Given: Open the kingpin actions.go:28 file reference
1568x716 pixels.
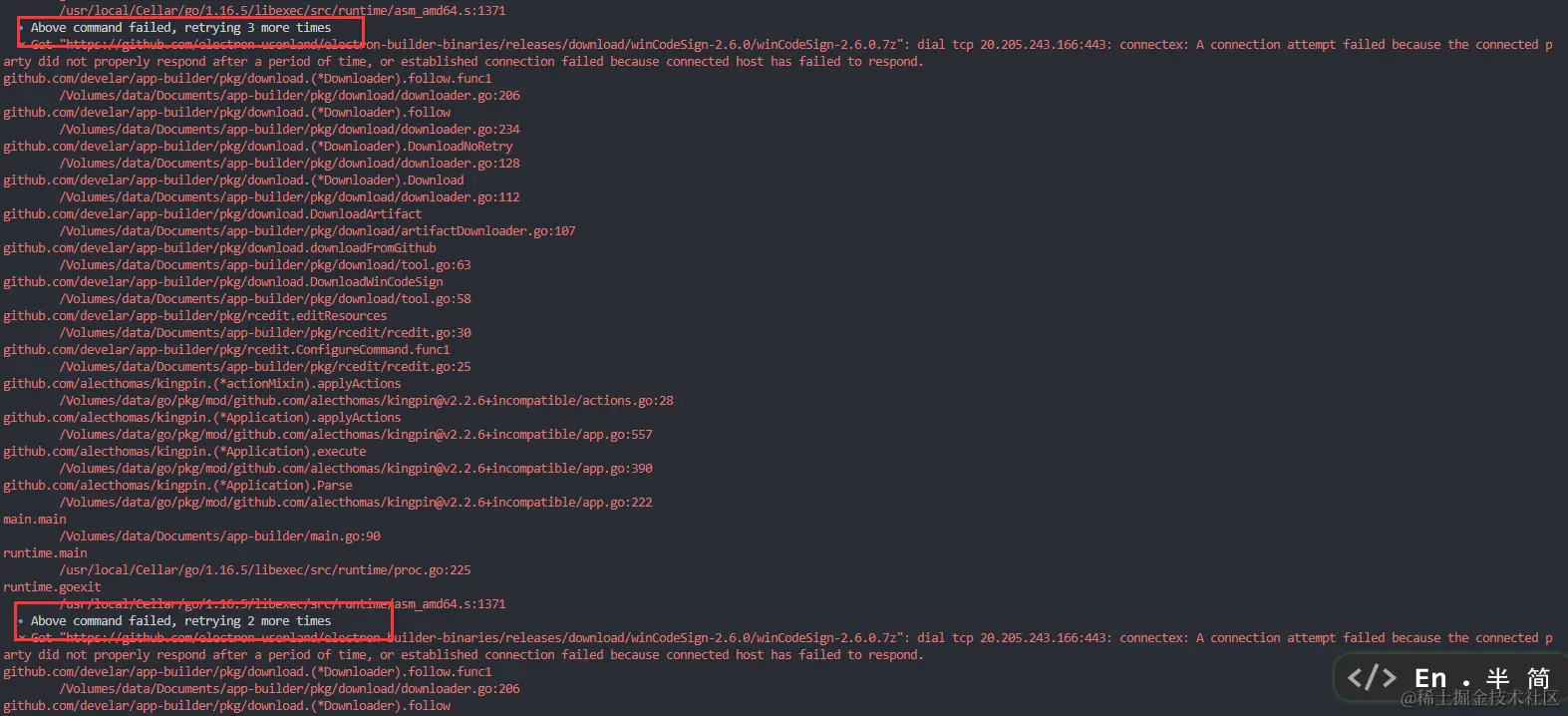Looking at the screenshot, I should click(x=366, y=401).
